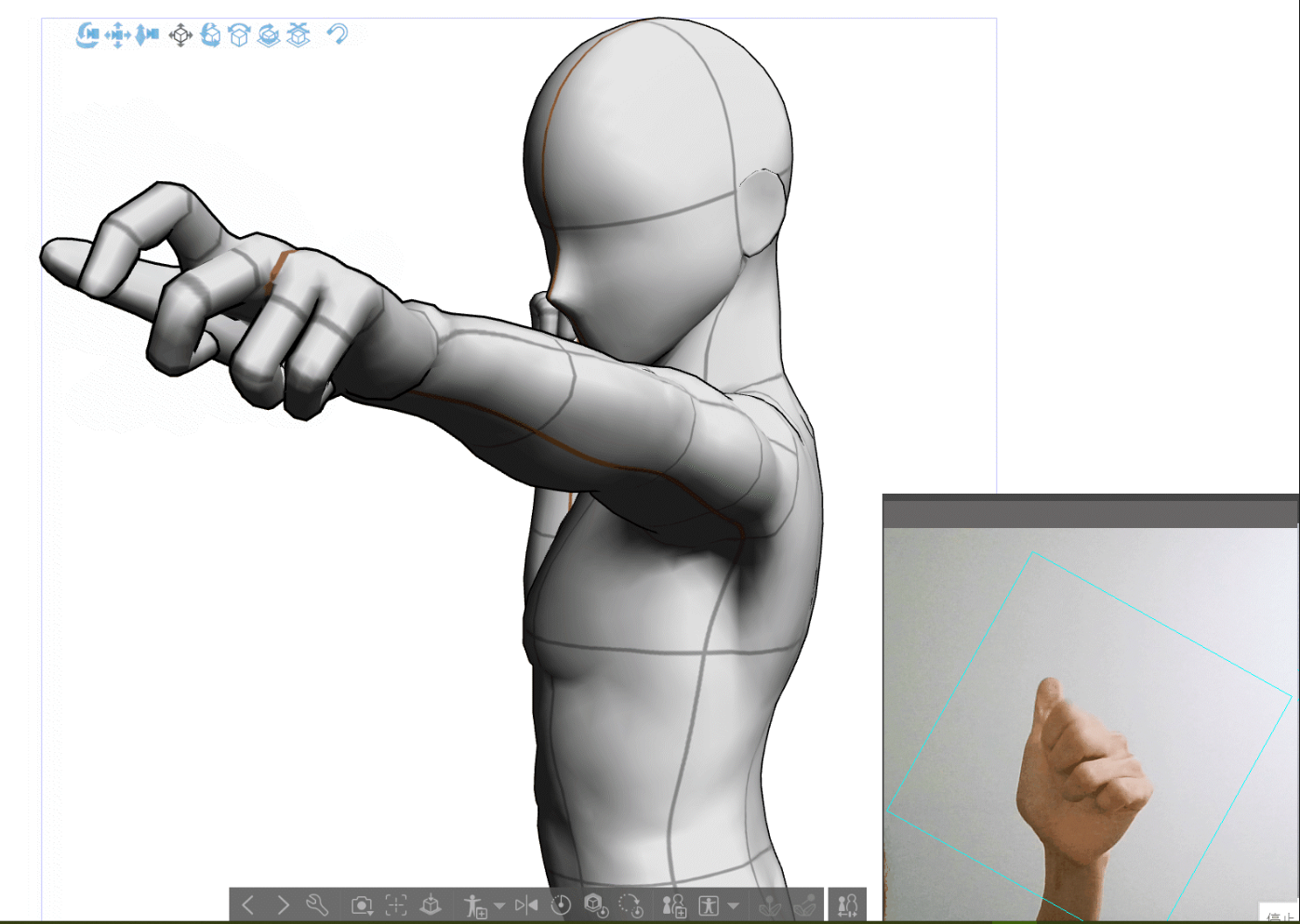This screenshot has height=924, width=1300.
Task: Select the tilt-rotate object cube icon
Action: 239,35
